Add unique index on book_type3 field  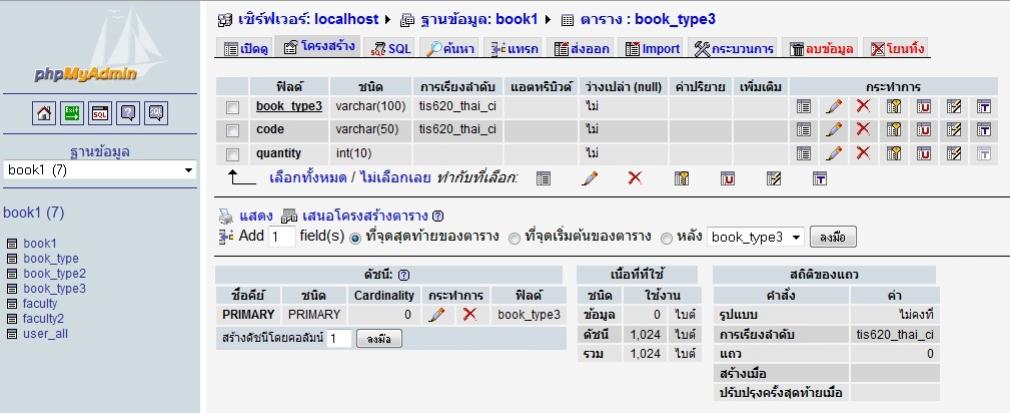pos(924,106)
